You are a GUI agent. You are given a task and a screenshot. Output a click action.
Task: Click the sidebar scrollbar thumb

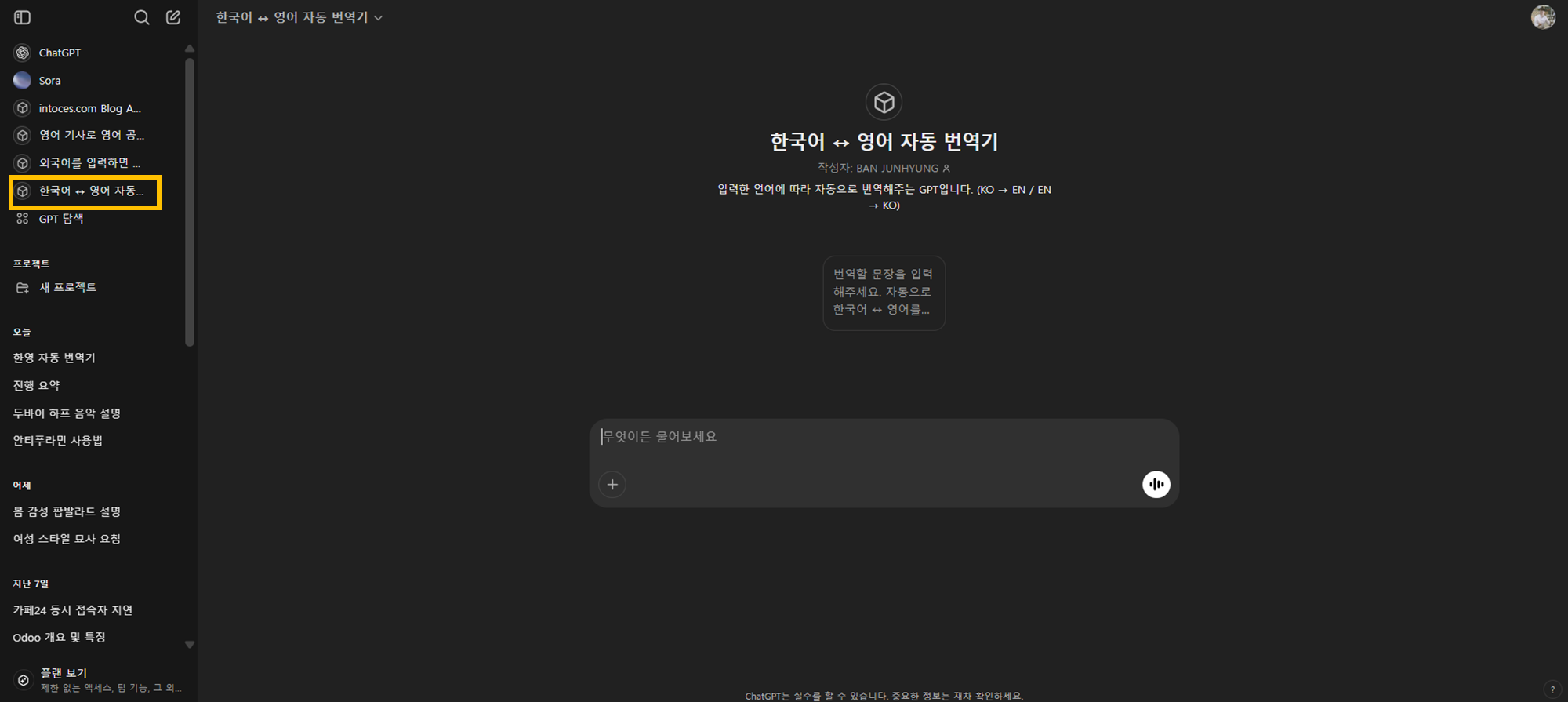190,202
